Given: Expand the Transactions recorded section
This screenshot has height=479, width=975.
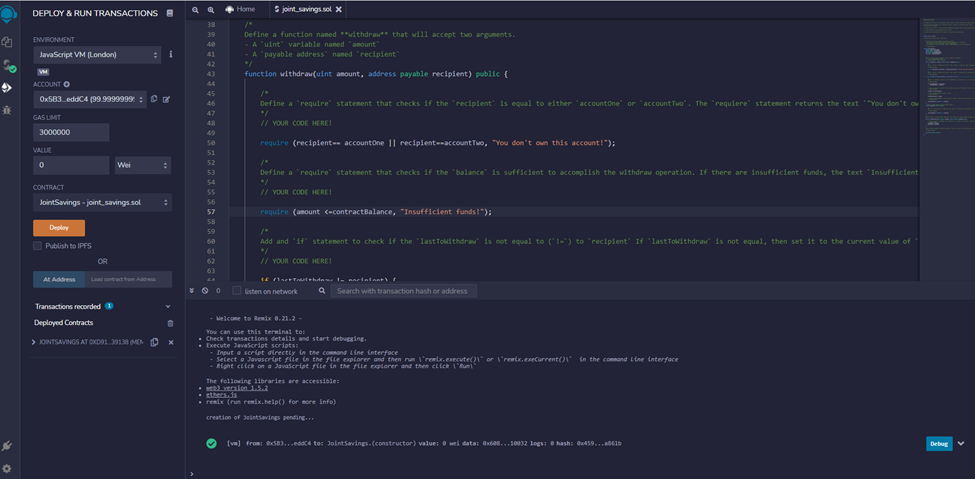Looking at the screenshot, I should point(167,307).
